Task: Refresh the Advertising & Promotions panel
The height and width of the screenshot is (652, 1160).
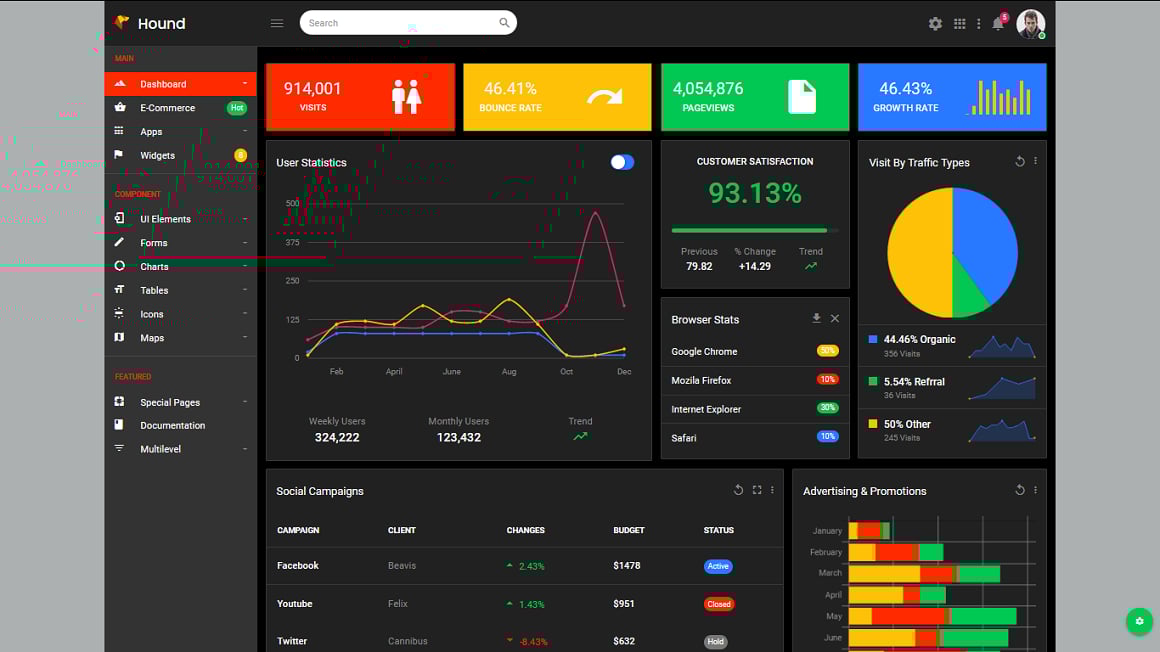Action: point(1019,490)
